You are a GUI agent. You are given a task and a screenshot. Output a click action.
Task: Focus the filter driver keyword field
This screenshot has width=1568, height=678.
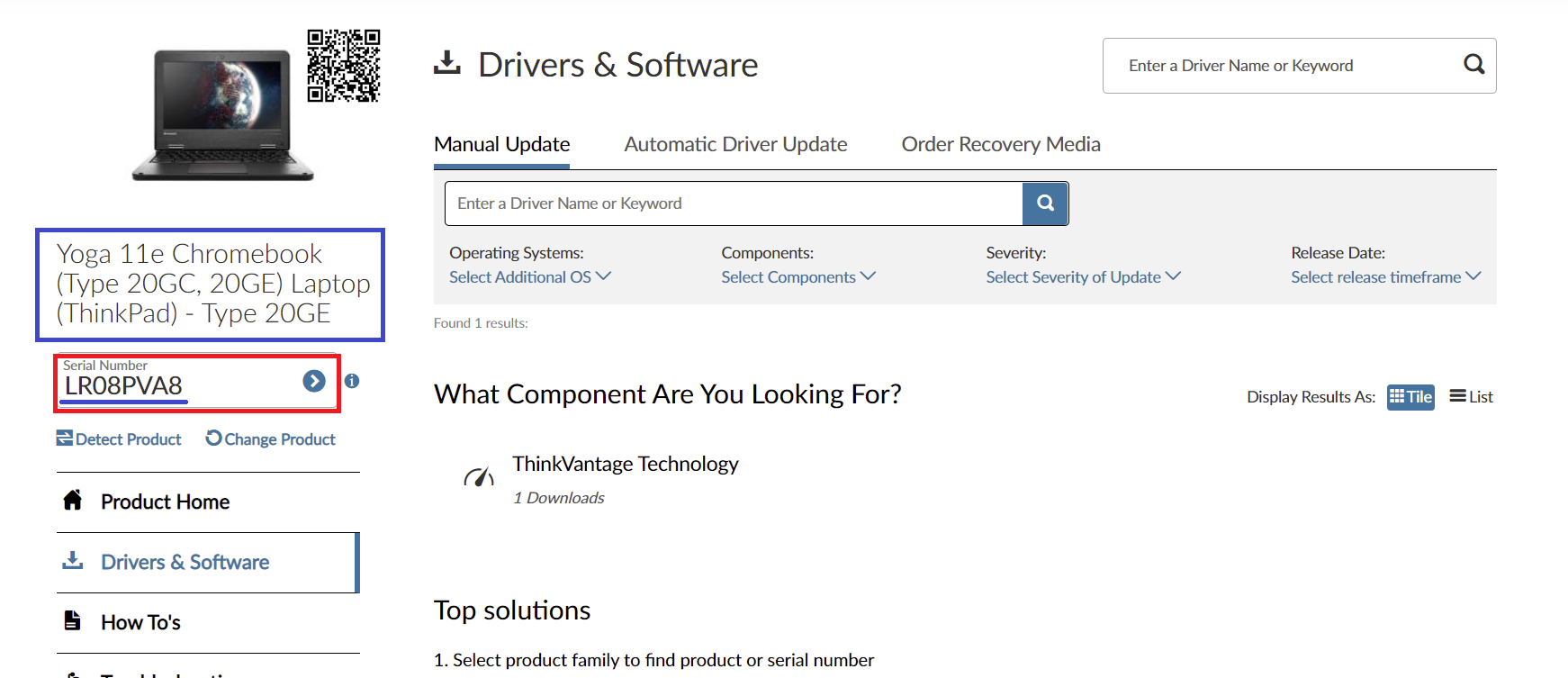pos(734,203)
